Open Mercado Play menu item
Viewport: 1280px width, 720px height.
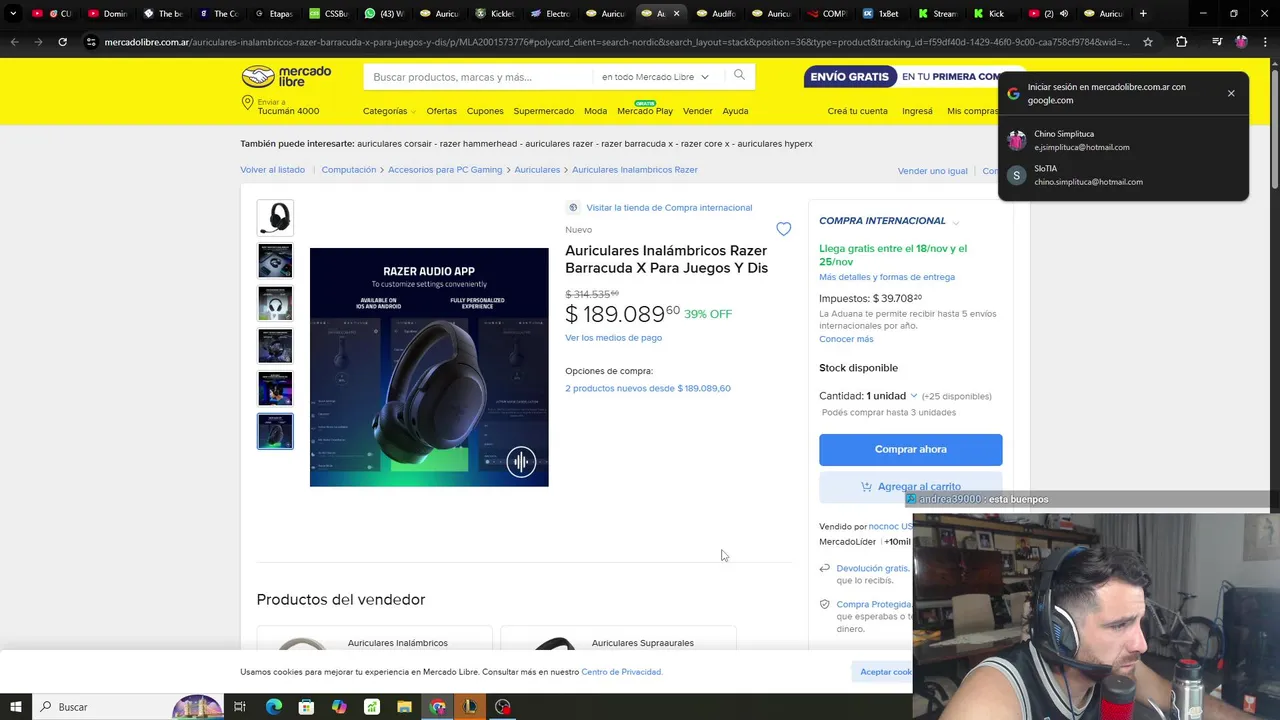click(645, 111)
